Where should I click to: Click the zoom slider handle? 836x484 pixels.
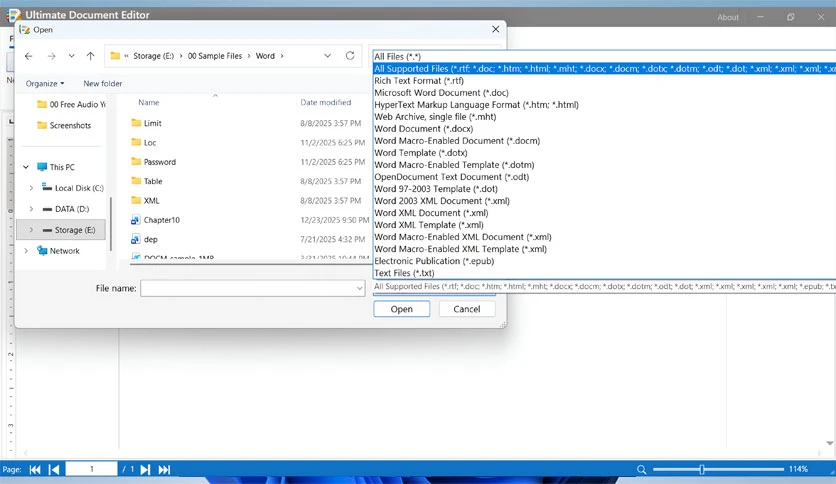702,469
